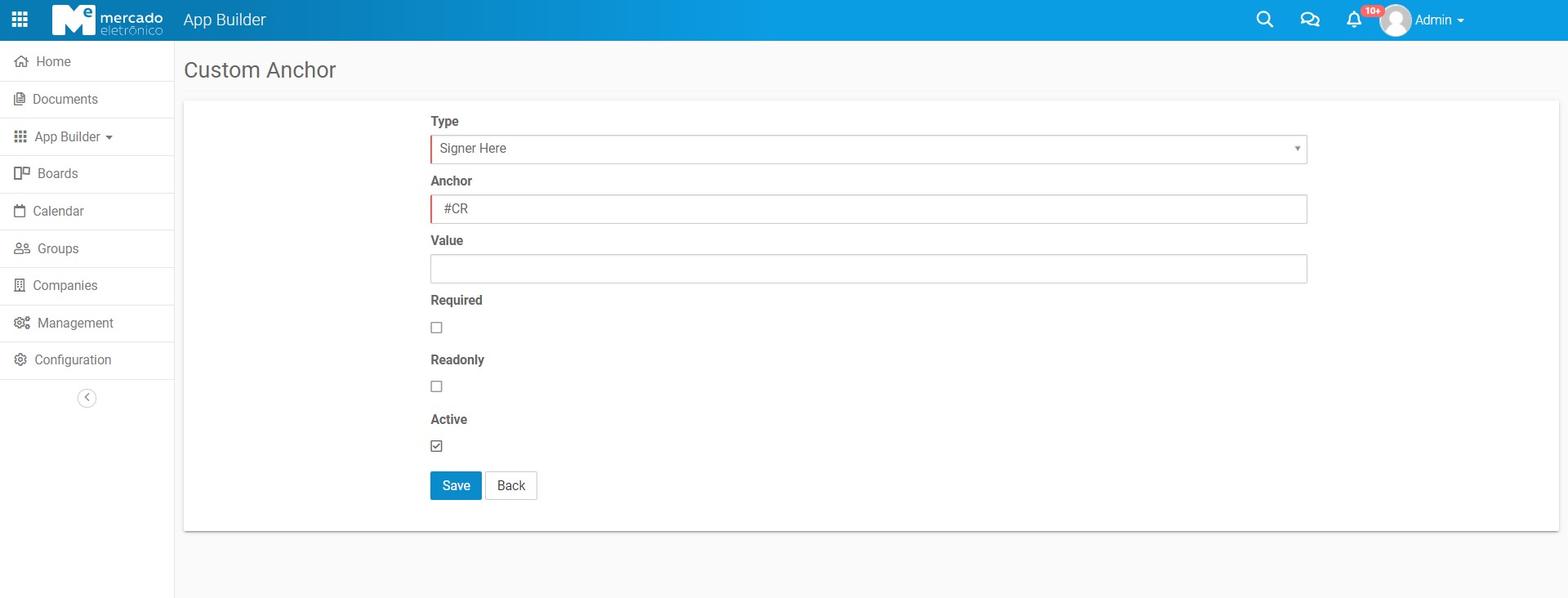Enable the Required checkbox
The height and width of the screenshot is (598, 1568).
pyautogui.click(x=437, y=328)
